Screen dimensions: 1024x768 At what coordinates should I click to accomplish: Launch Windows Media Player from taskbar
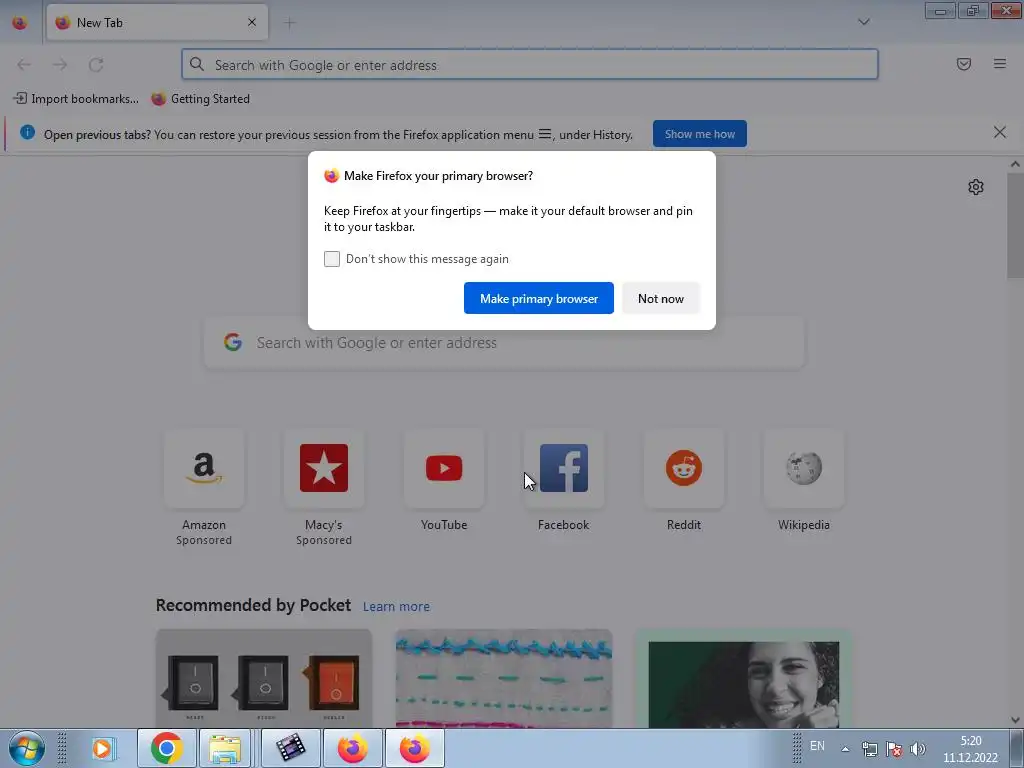[103, 748]
